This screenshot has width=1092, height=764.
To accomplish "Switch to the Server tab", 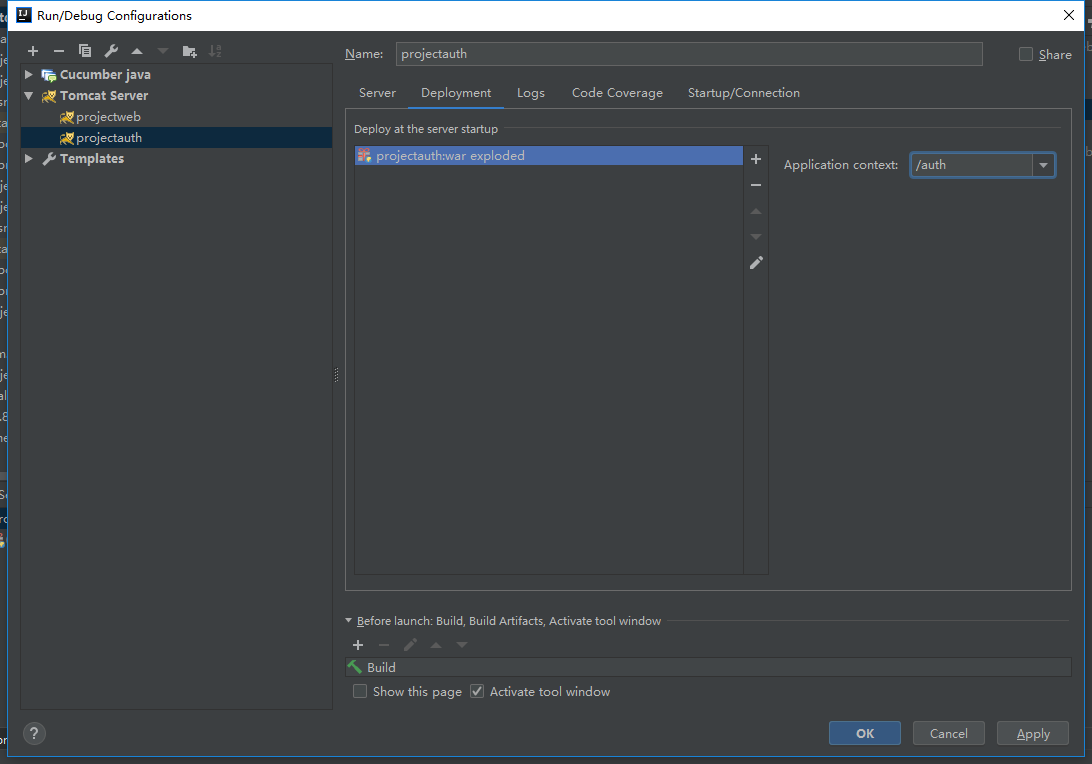I will coord(377,93).
